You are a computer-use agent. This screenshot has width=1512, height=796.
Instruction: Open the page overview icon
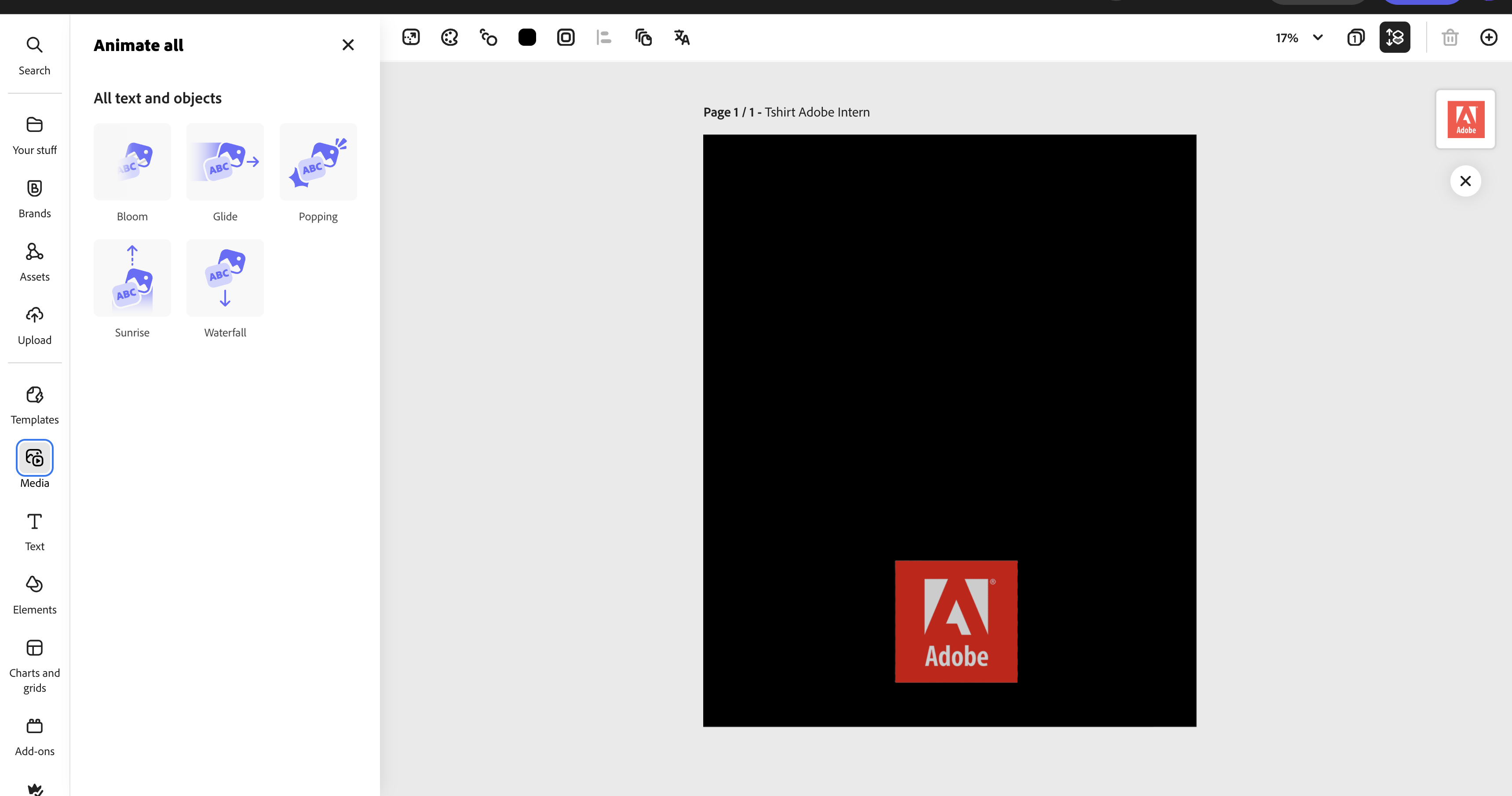1356,37
